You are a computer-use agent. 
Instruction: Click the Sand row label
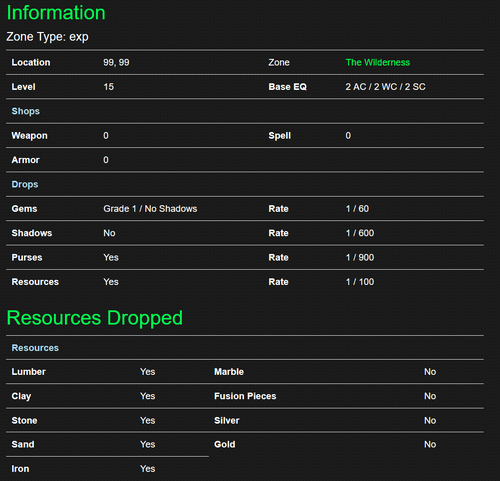coord(23,444)
